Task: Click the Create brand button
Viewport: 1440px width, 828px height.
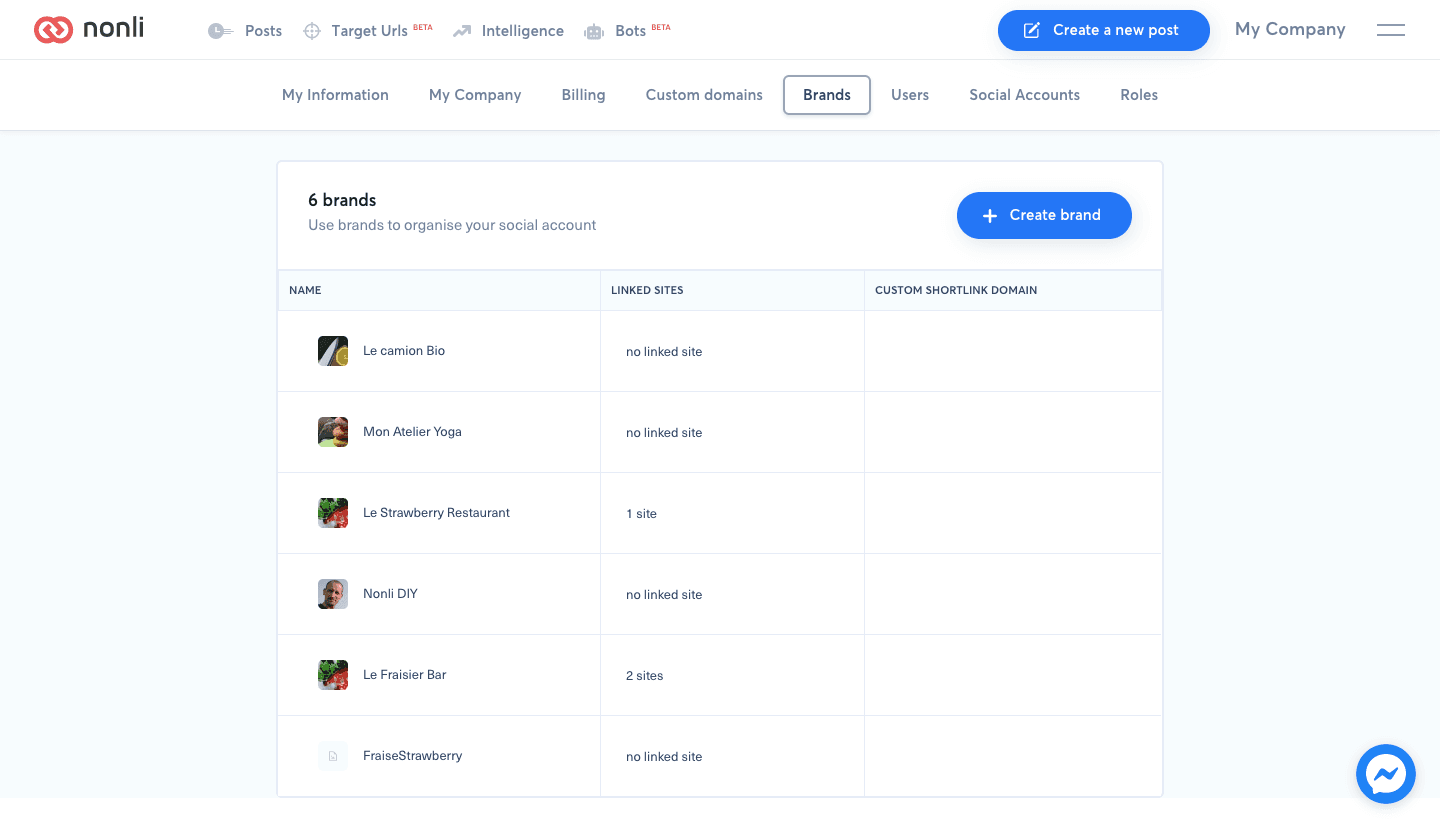Action: (x=1044, y=215)
